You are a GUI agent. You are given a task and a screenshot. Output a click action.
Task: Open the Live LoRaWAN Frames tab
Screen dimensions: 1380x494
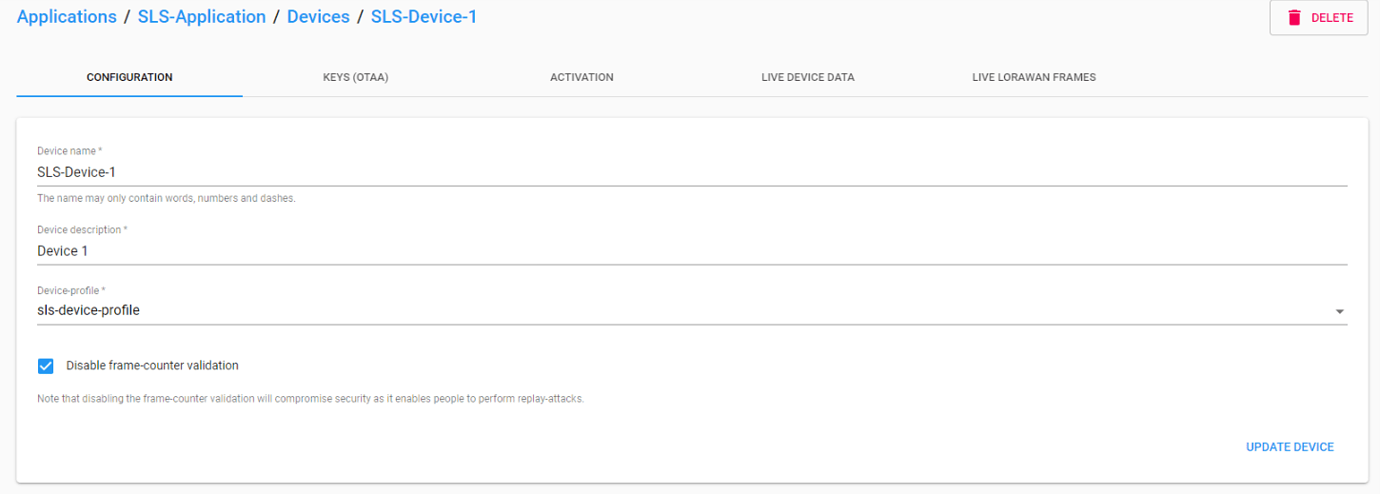[x=1034, y=77]
